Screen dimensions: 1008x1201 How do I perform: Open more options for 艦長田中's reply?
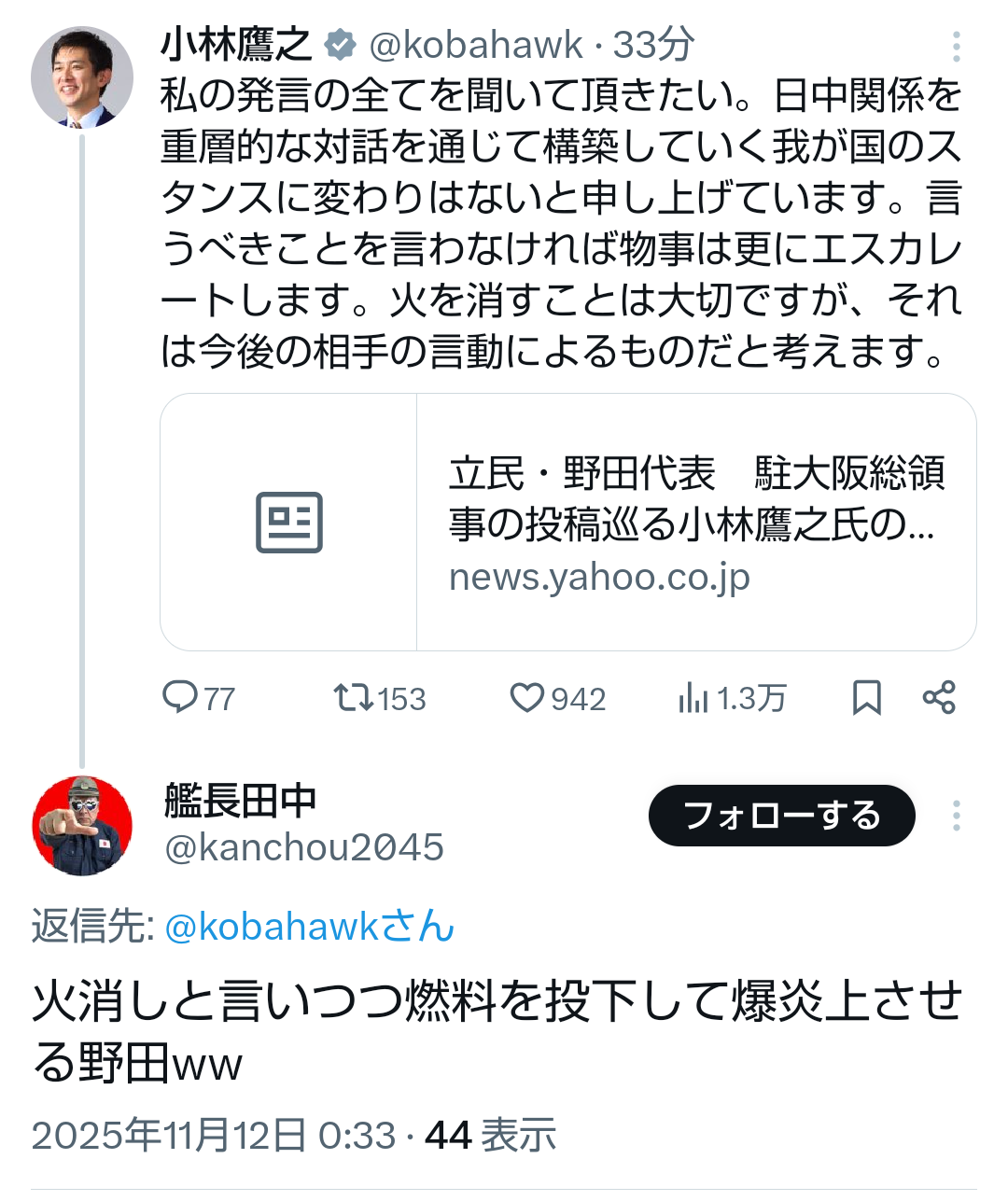[x=956, y=816]
